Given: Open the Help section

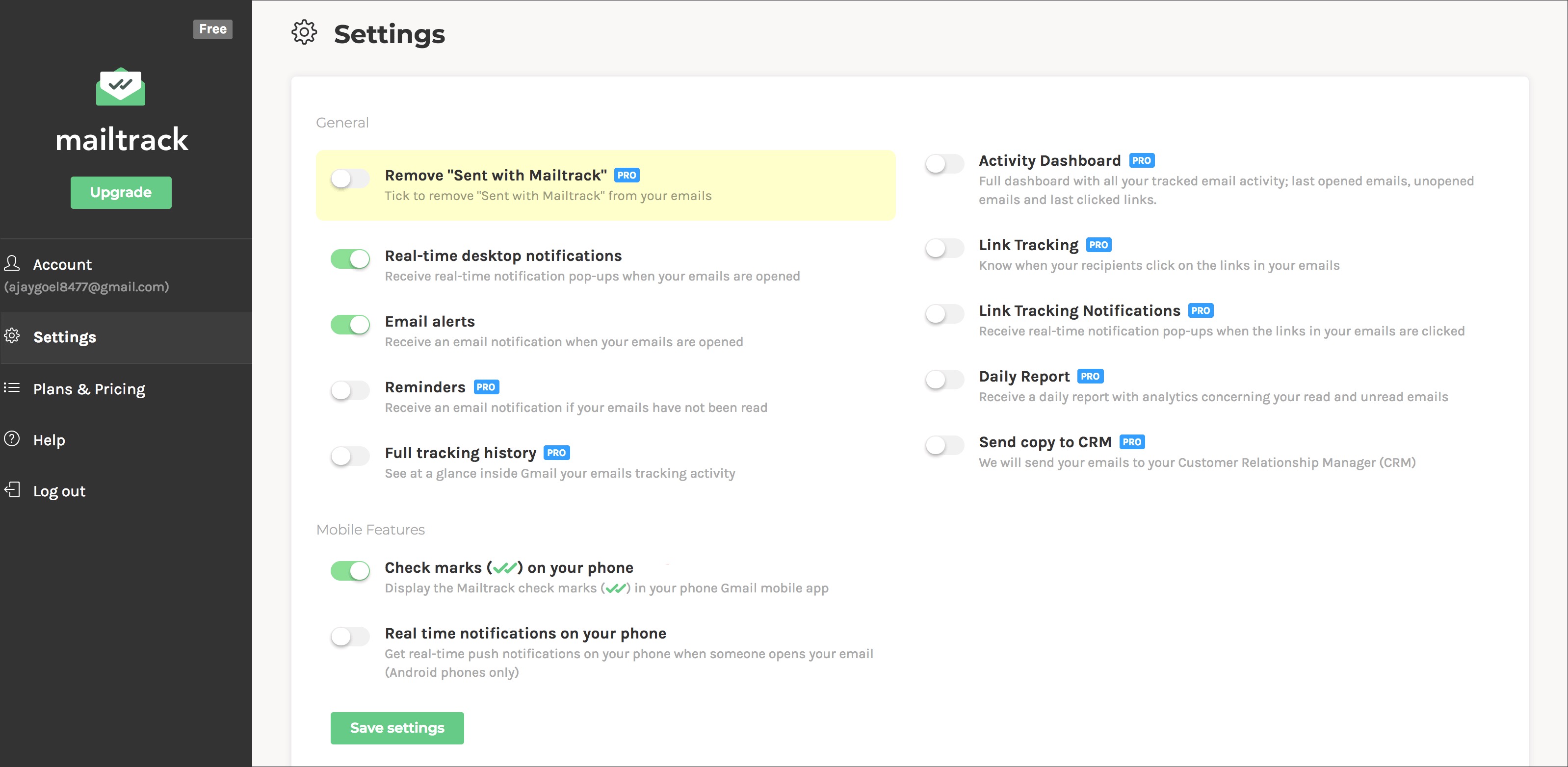Looking at the screenshot, I should 126,440.
